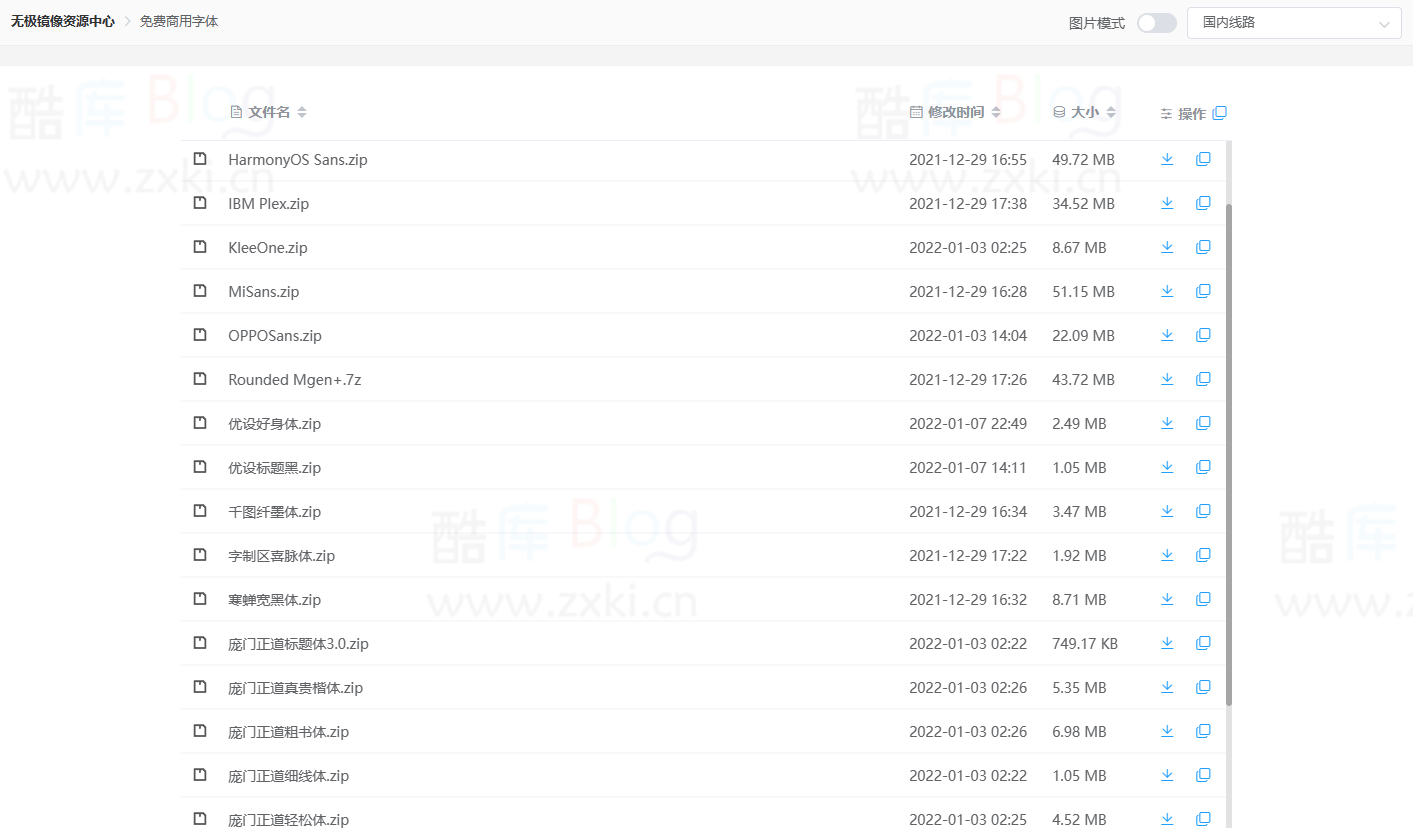Image resolution: width=1413 pixels, height=828 pixels.
Task: Click the download icon for 庞门正道粗书体.zip
Action: coord(1167,730)
